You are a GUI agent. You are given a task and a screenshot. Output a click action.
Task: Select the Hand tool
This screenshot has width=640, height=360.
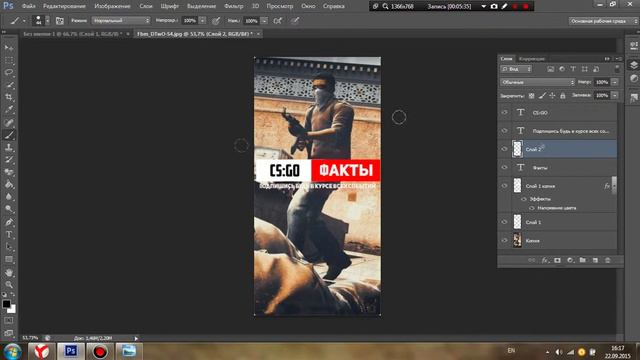[9, 272]
